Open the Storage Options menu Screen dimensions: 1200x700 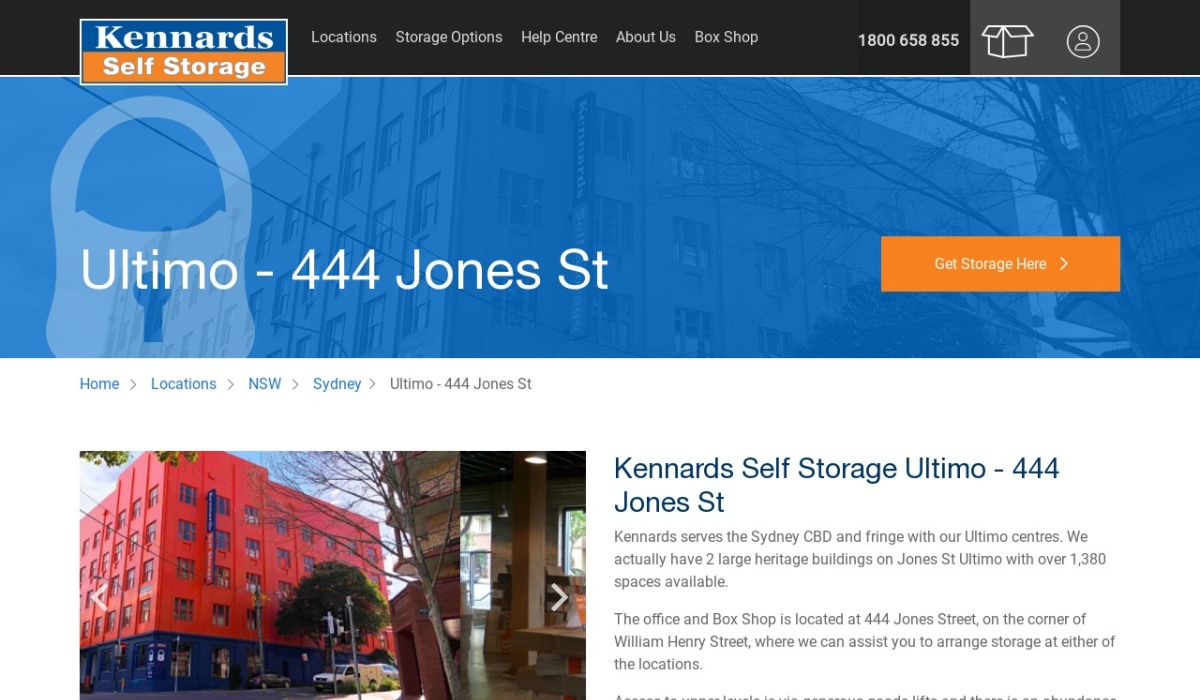(x=449, y=37)
